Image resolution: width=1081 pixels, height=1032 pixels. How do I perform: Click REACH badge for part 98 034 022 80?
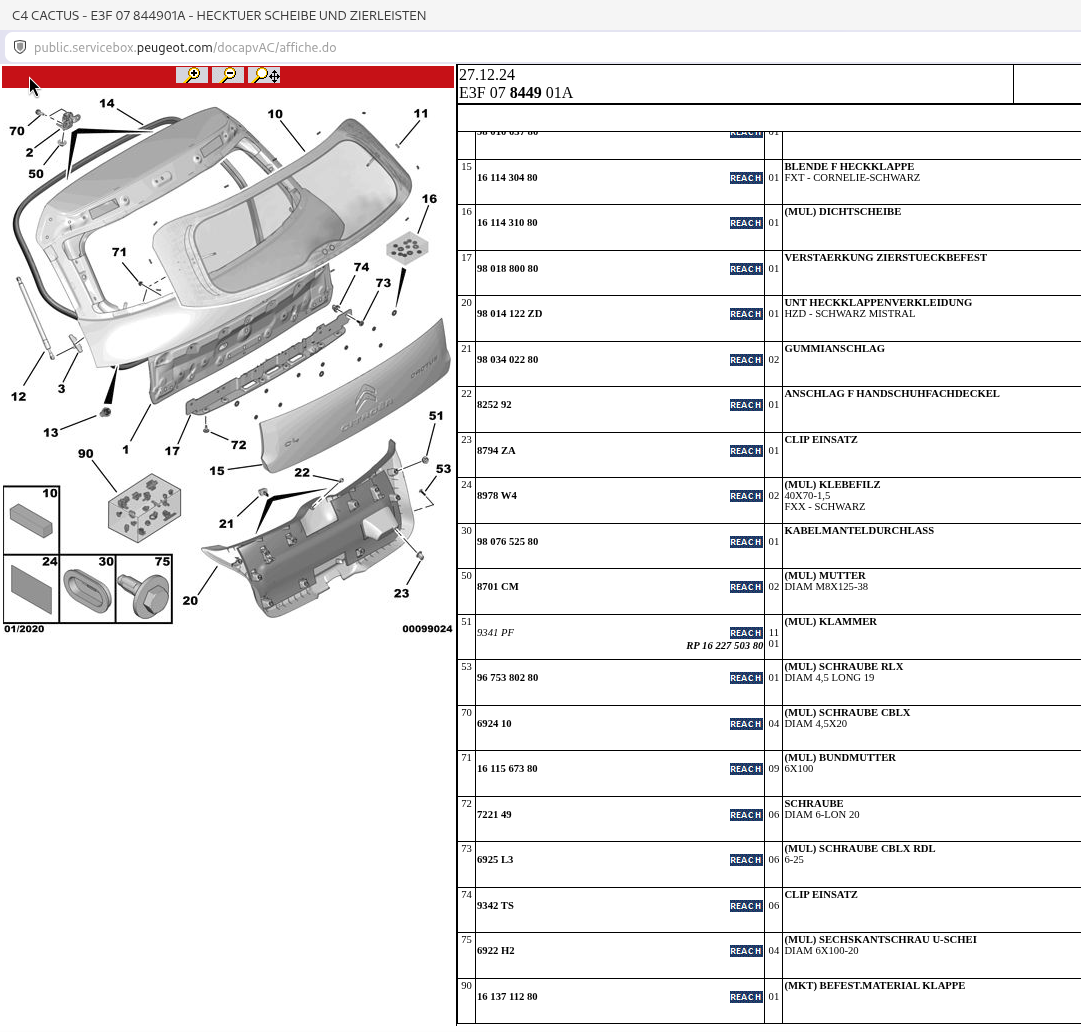pyautogui.click(x=746, y=360)
